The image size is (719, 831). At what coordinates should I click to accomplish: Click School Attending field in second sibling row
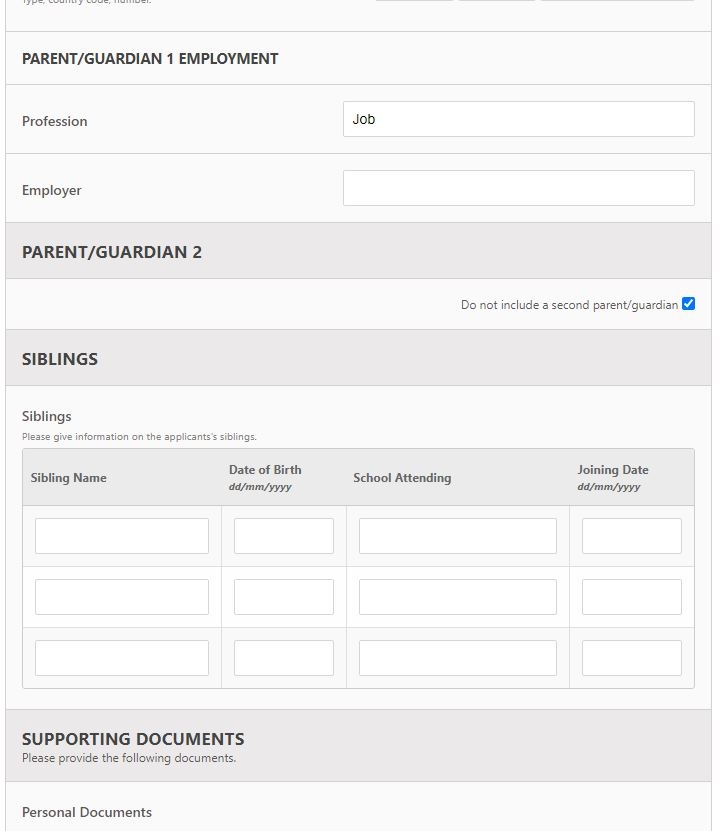(457, 597)
